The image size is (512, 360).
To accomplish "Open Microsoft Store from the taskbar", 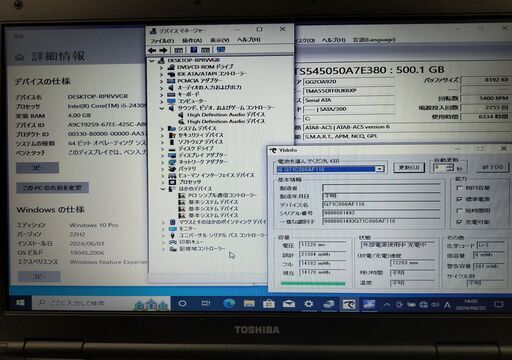I will click(x=269, y=304).
